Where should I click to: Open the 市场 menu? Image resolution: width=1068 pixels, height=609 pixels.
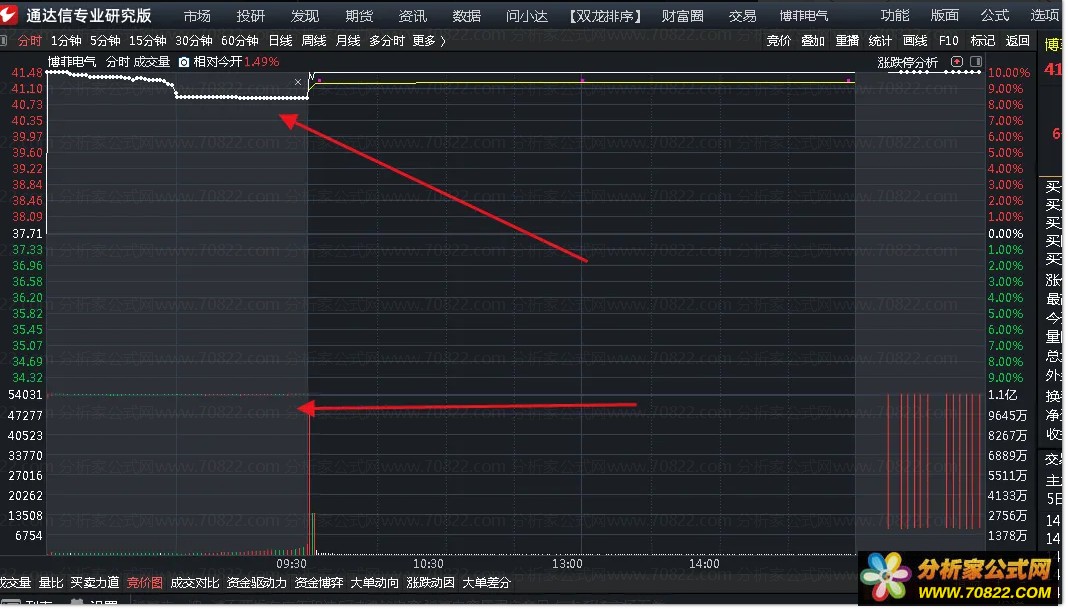(x=197, y=16)
